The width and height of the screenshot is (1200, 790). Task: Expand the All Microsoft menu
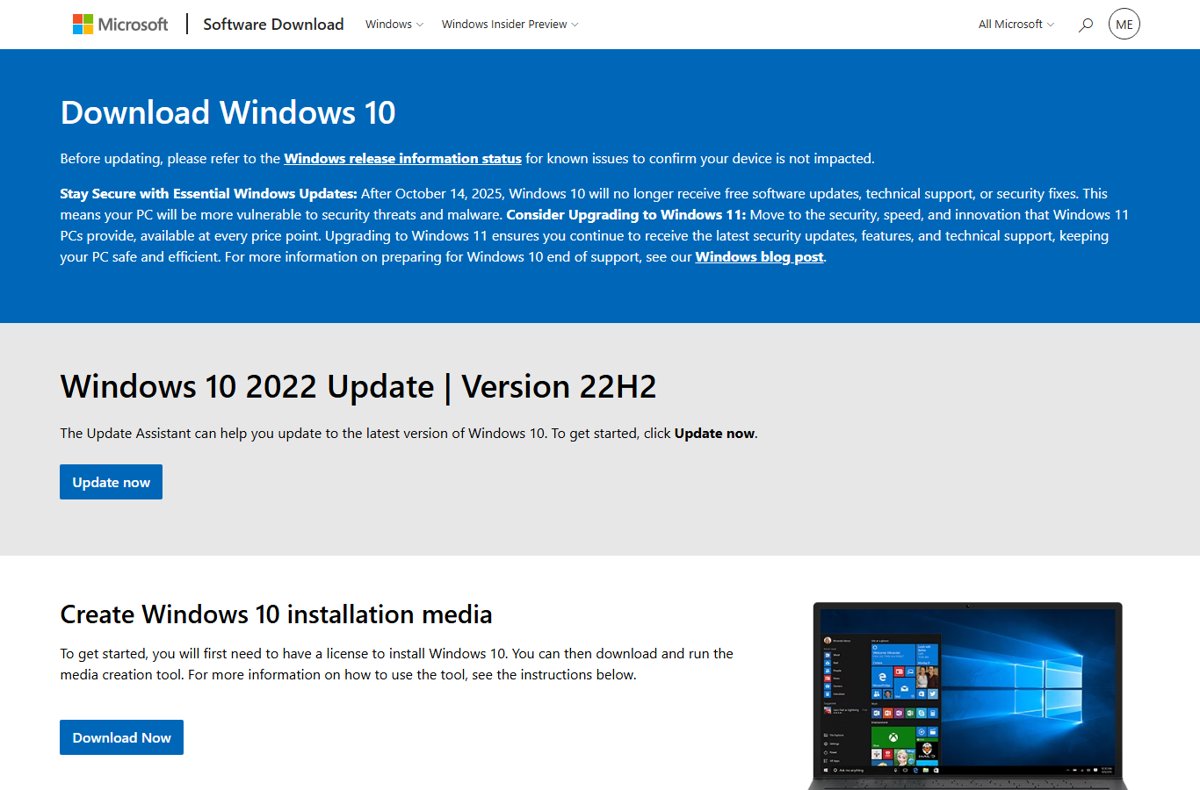coord(1016,24)
